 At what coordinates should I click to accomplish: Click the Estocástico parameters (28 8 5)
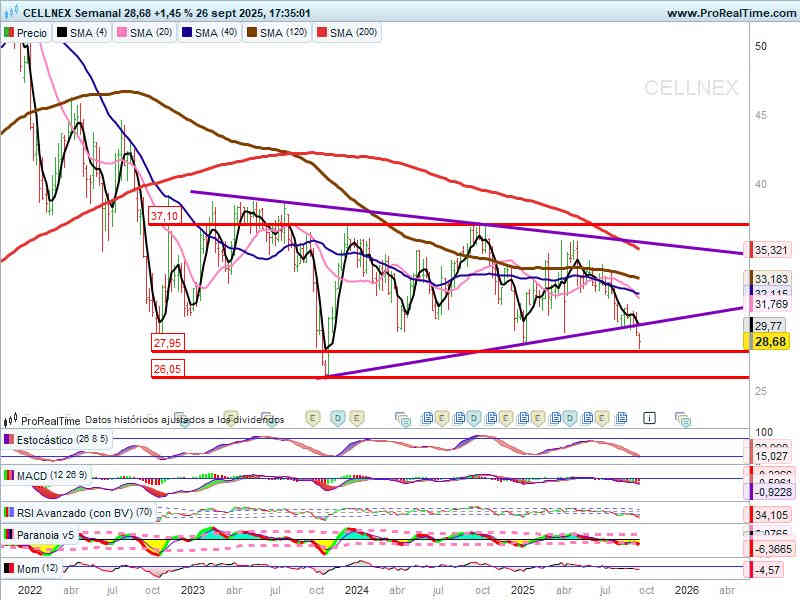click(92, 438)
